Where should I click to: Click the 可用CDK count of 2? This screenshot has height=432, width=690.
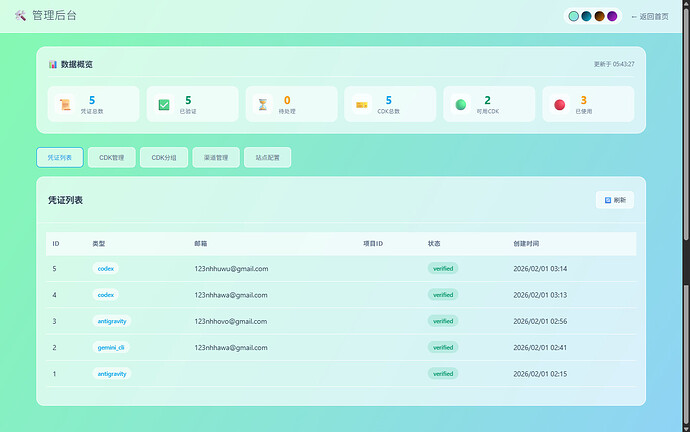[x=488, y=100]
